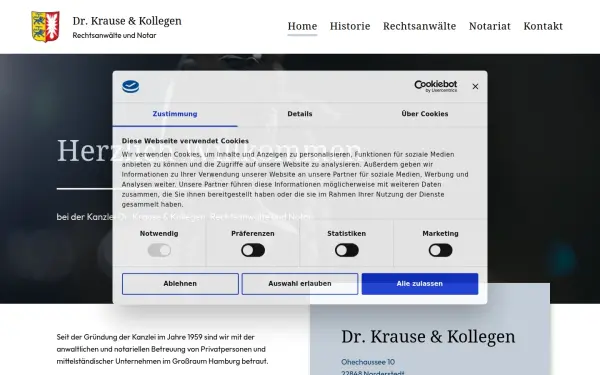Click the Diese Webseite verwendet Cookies heading
Screen dimensions: 600x375
point(185,141)
